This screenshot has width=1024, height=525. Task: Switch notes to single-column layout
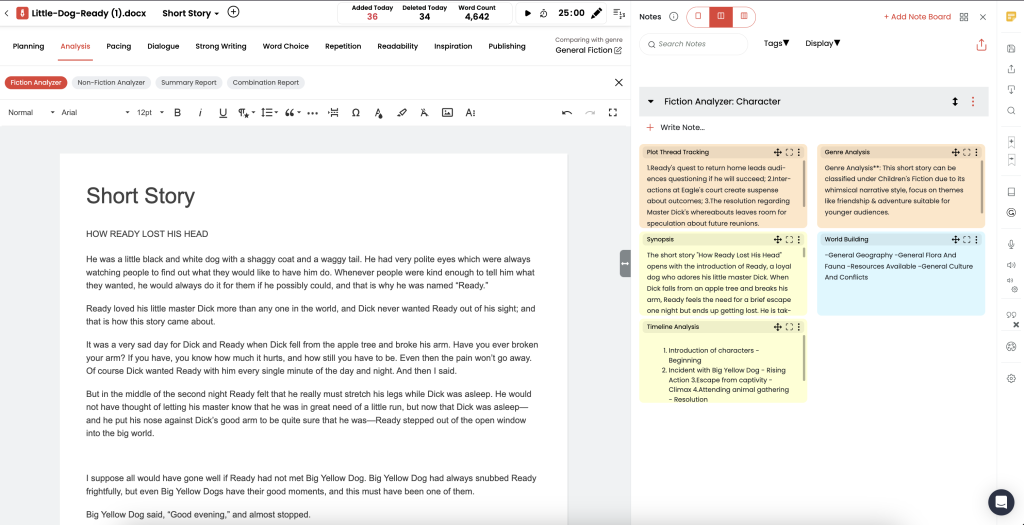pos(699,17)
